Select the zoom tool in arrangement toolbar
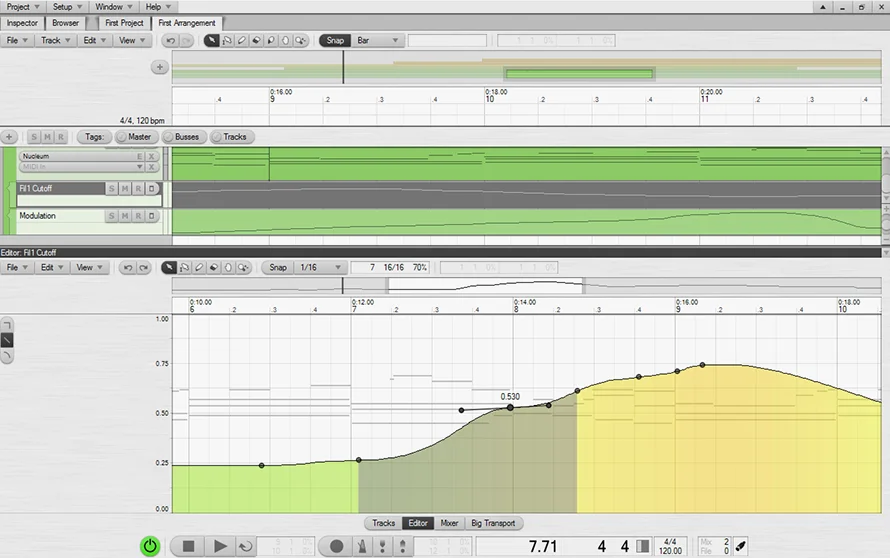 pos(300,41)
